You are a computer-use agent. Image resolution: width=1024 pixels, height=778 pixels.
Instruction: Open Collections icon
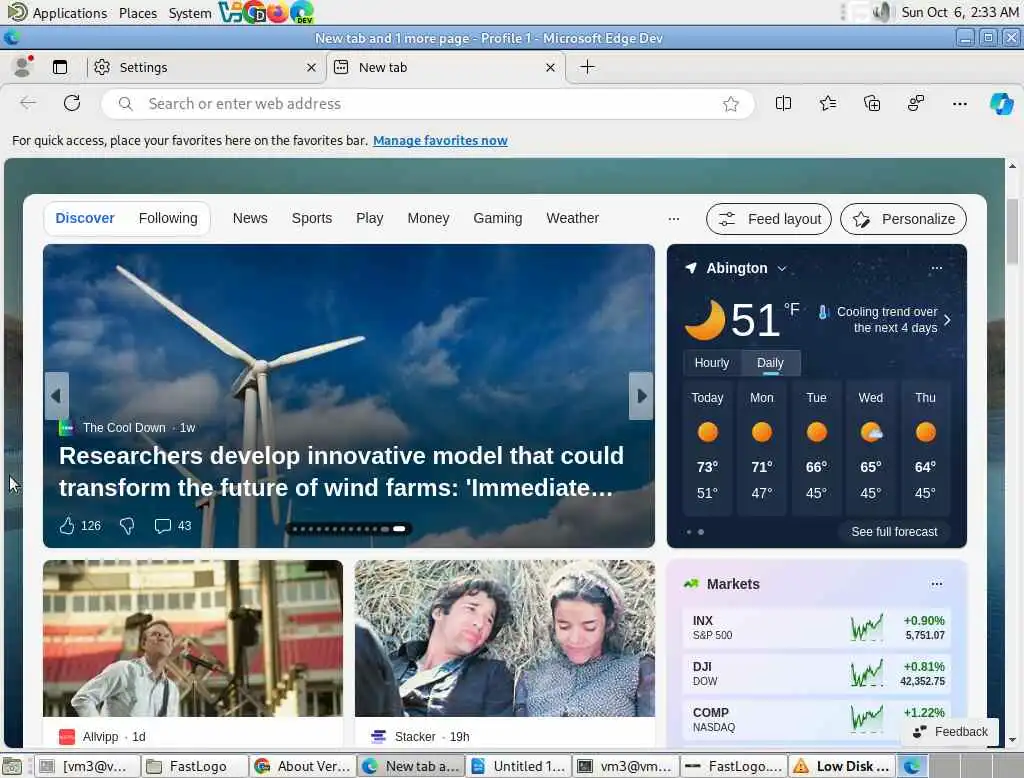[x=872, y=103]
